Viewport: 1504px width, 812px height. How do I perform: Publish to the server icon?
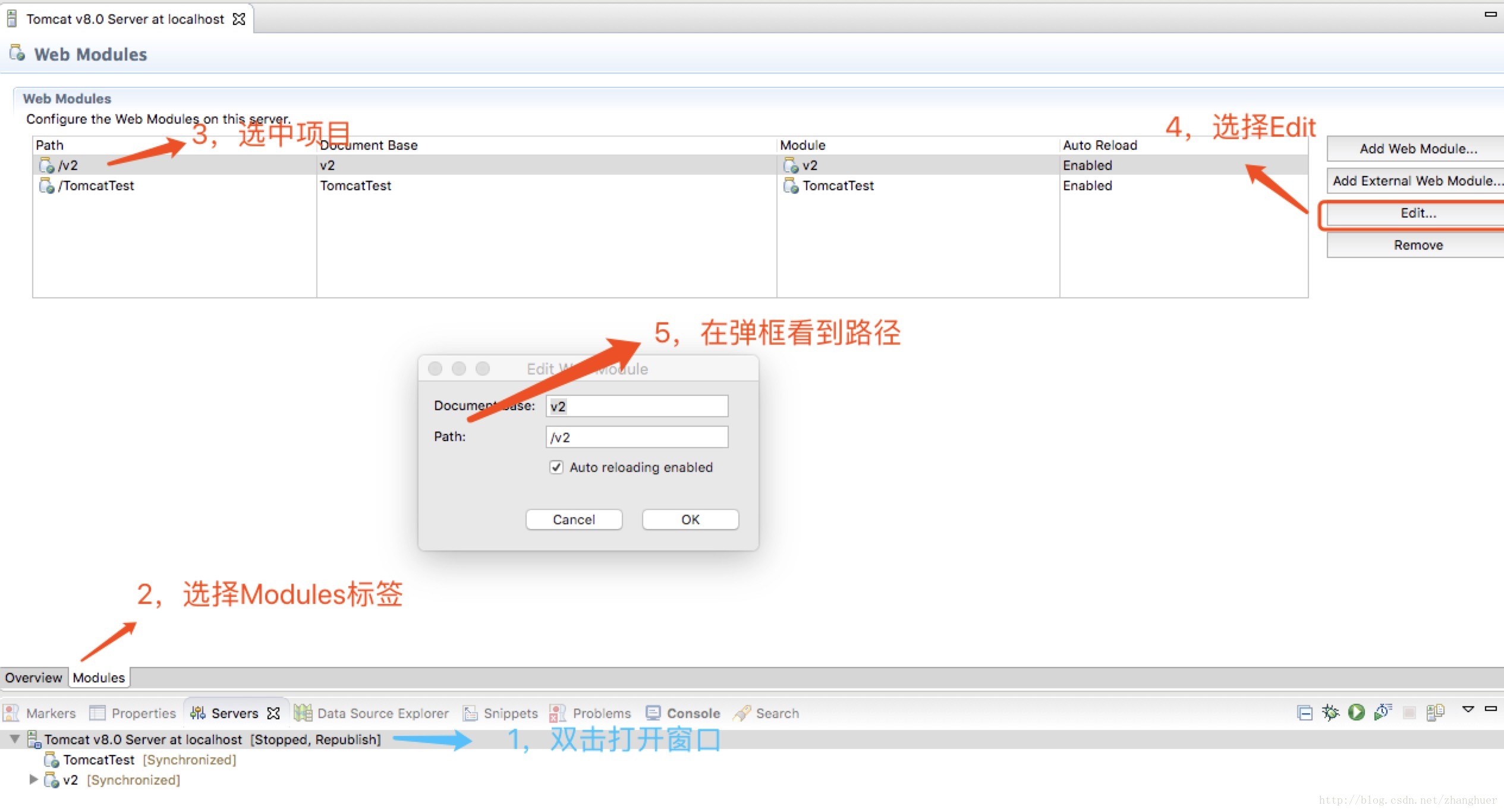pyautogui.click(x=1436, y=712)
